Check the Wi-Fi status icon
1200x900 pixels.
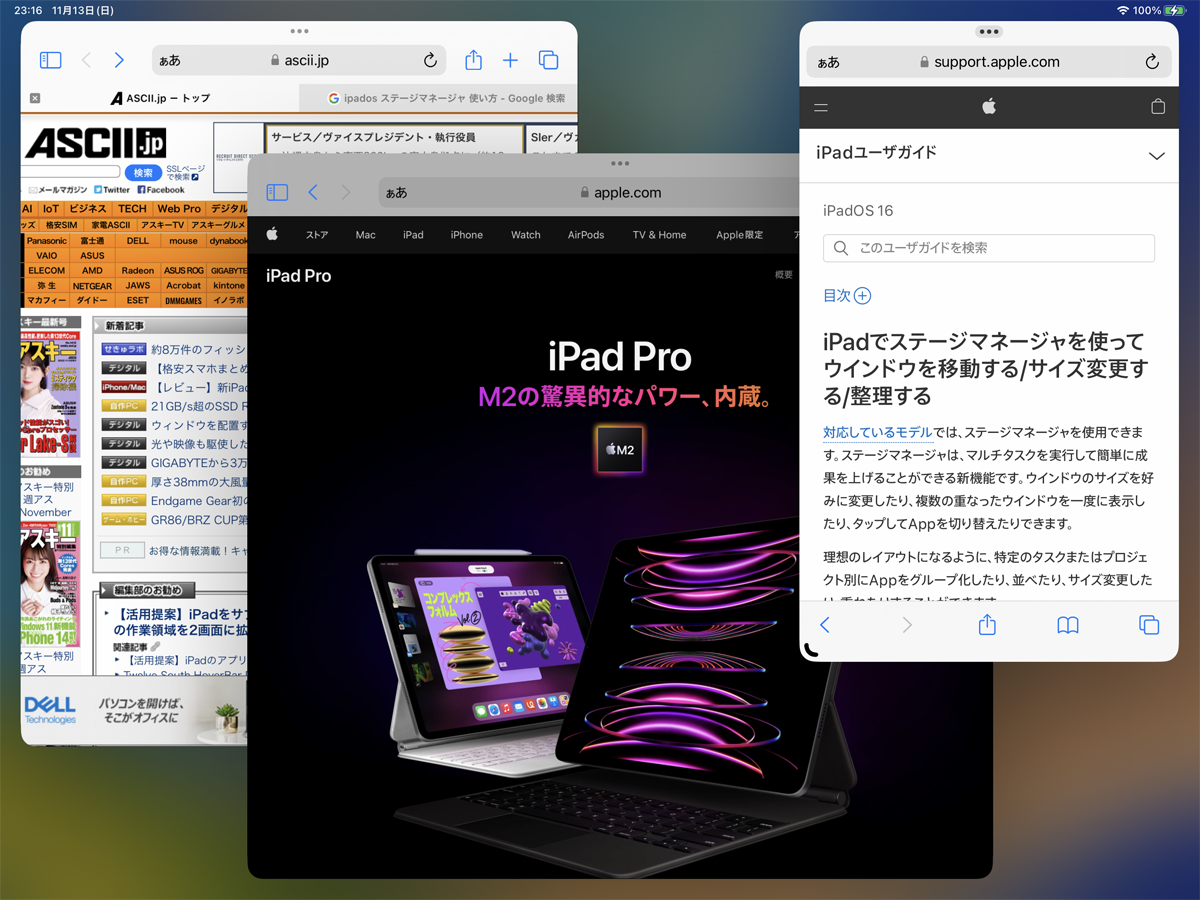point(1123,10)
